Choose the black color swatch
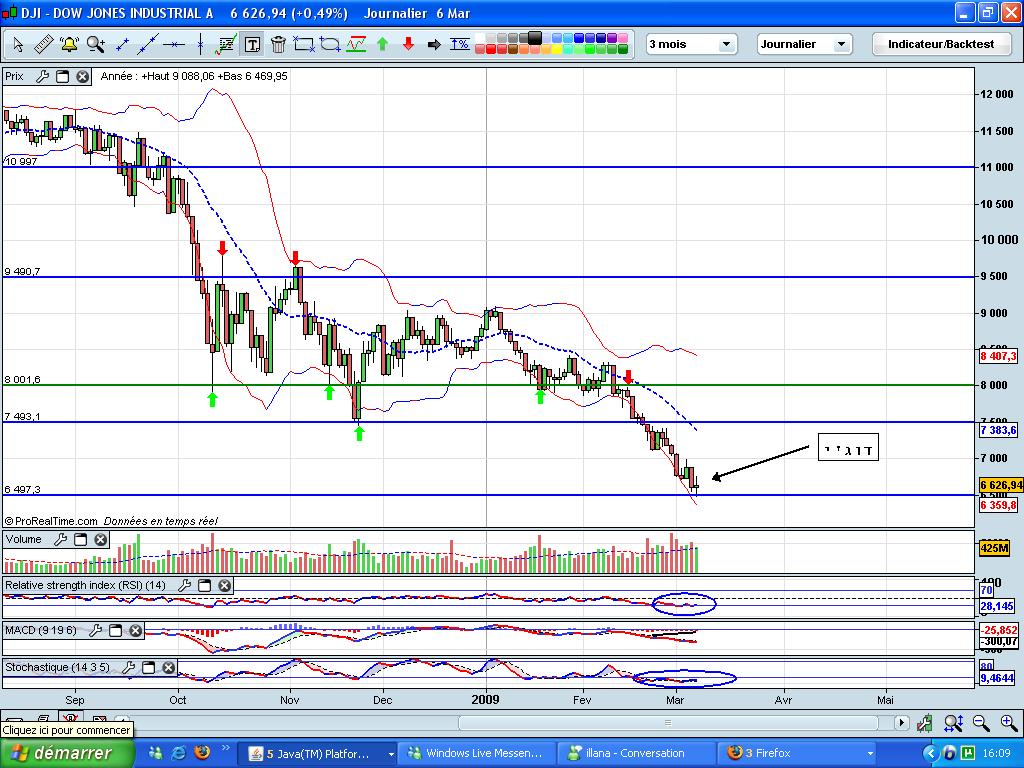 (x=535, y=38)
